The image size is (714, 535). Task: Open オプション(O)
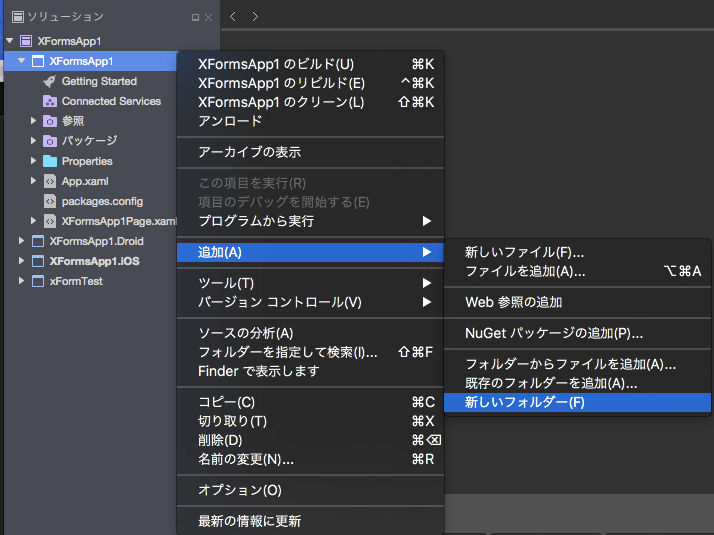310,490
